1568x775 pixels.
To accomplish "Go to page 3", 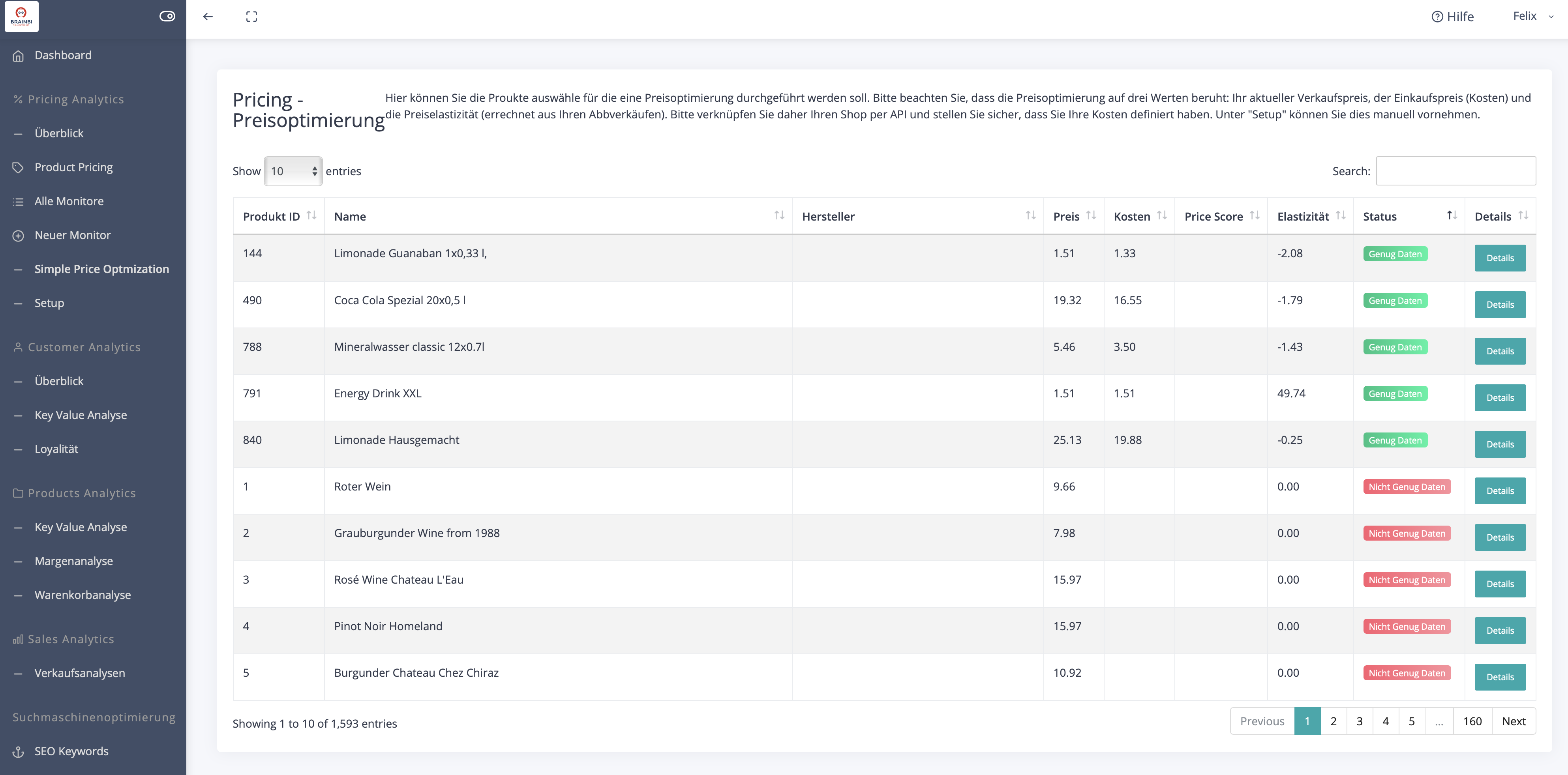I will 1359,721.
